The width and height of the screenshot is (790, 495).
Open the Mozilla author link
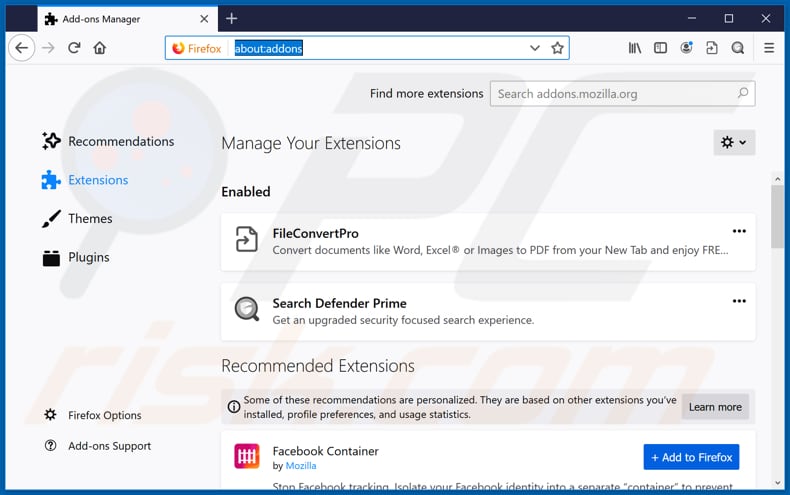301,466
